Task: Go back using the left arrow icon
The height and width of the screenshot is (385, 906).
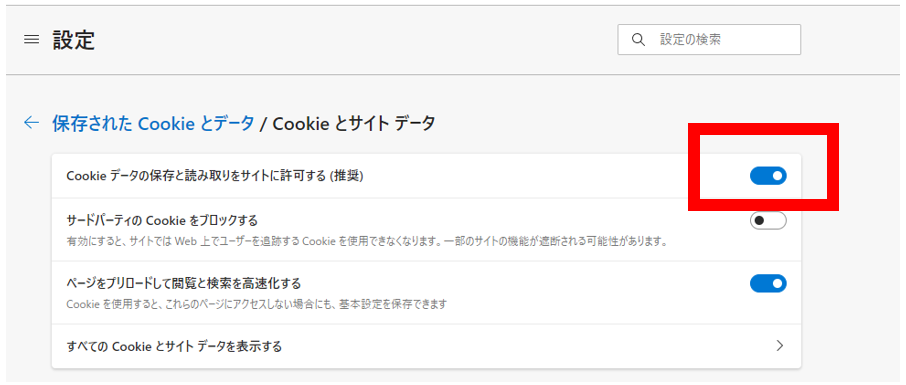Action: click(31, 123)
